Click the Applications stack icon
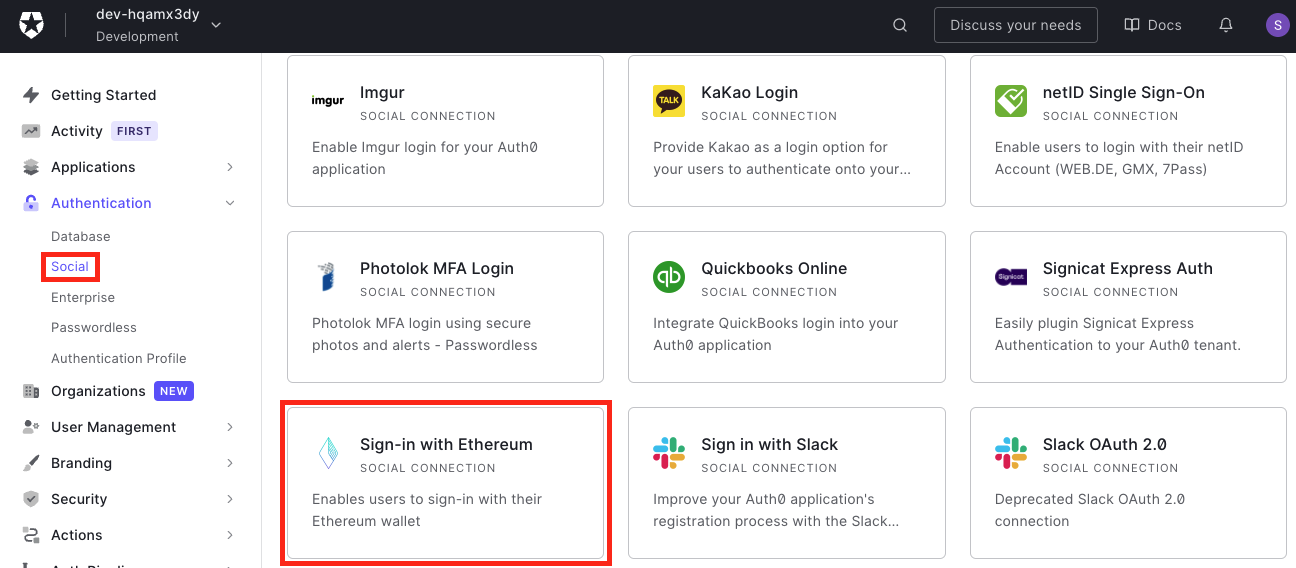The width and height of the screenshot is (1296, 568). [x=31, y=167]
